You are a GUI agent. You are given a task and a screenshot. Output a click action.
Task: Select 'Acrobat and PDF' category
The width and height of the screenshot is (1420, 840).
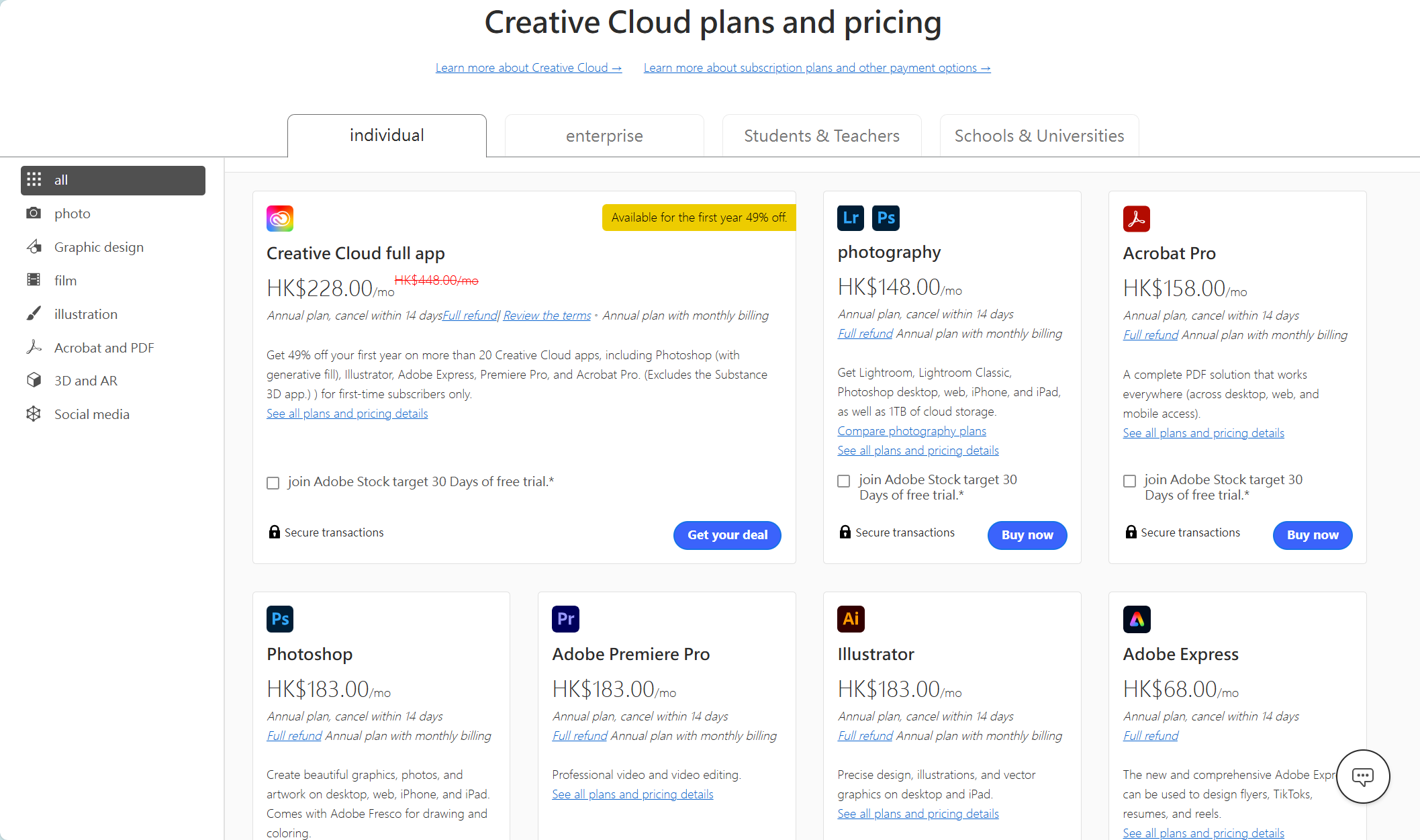(113, 347)
